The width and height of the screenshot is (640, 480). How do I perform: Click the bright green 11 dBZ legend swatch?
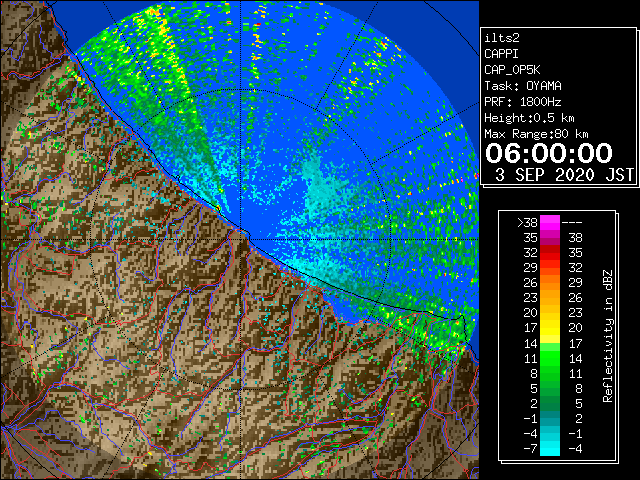(550, 358)
